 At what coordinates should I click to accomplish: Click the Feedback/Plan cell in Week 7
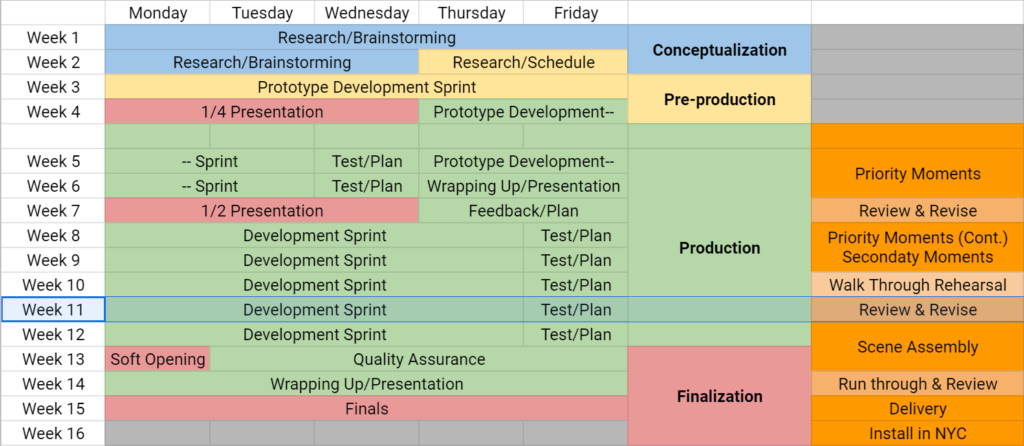click(x=523, y=211)
